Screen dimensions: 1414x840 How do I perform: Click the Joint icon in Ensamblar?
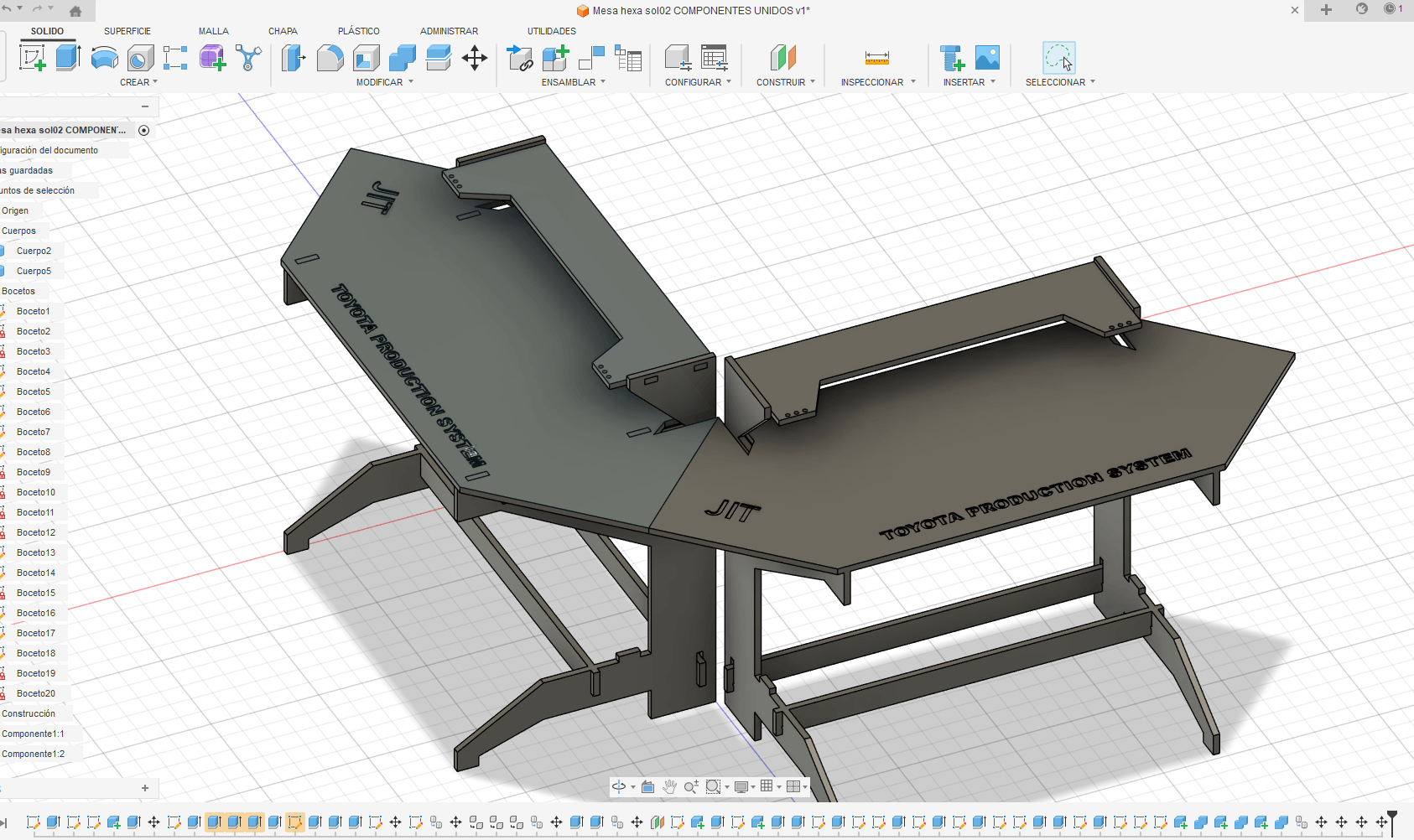[591, 58]
